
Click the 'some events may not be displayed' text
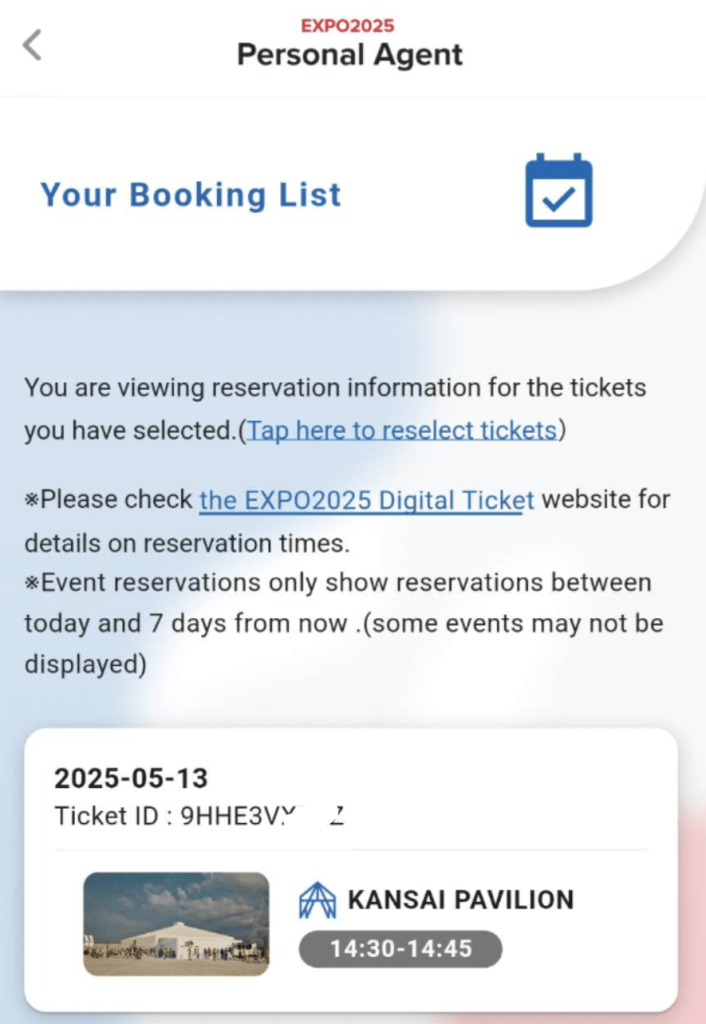(x=510, y=624)
